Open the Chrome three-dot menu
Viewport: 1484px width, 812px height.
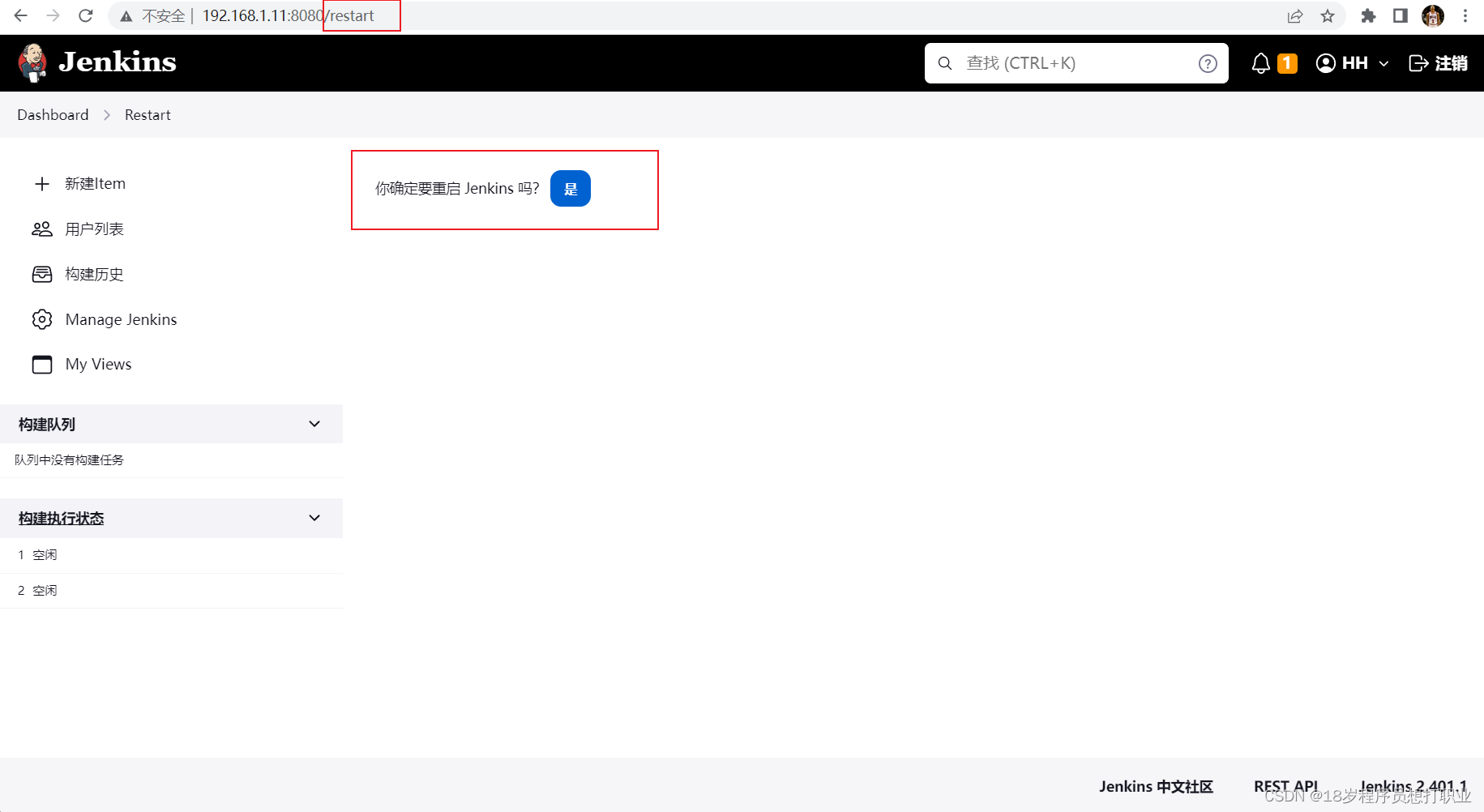[x=1465, y=16]
